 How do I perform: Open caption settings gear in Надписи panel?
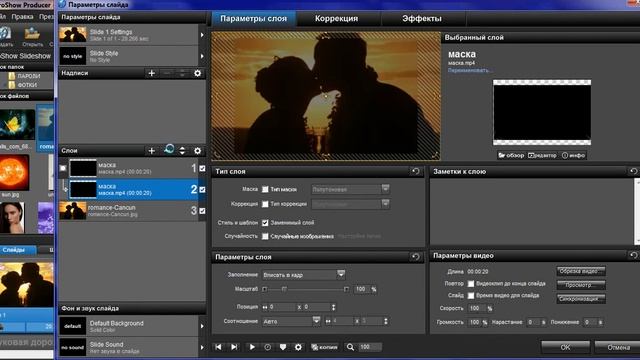[198, 73]
